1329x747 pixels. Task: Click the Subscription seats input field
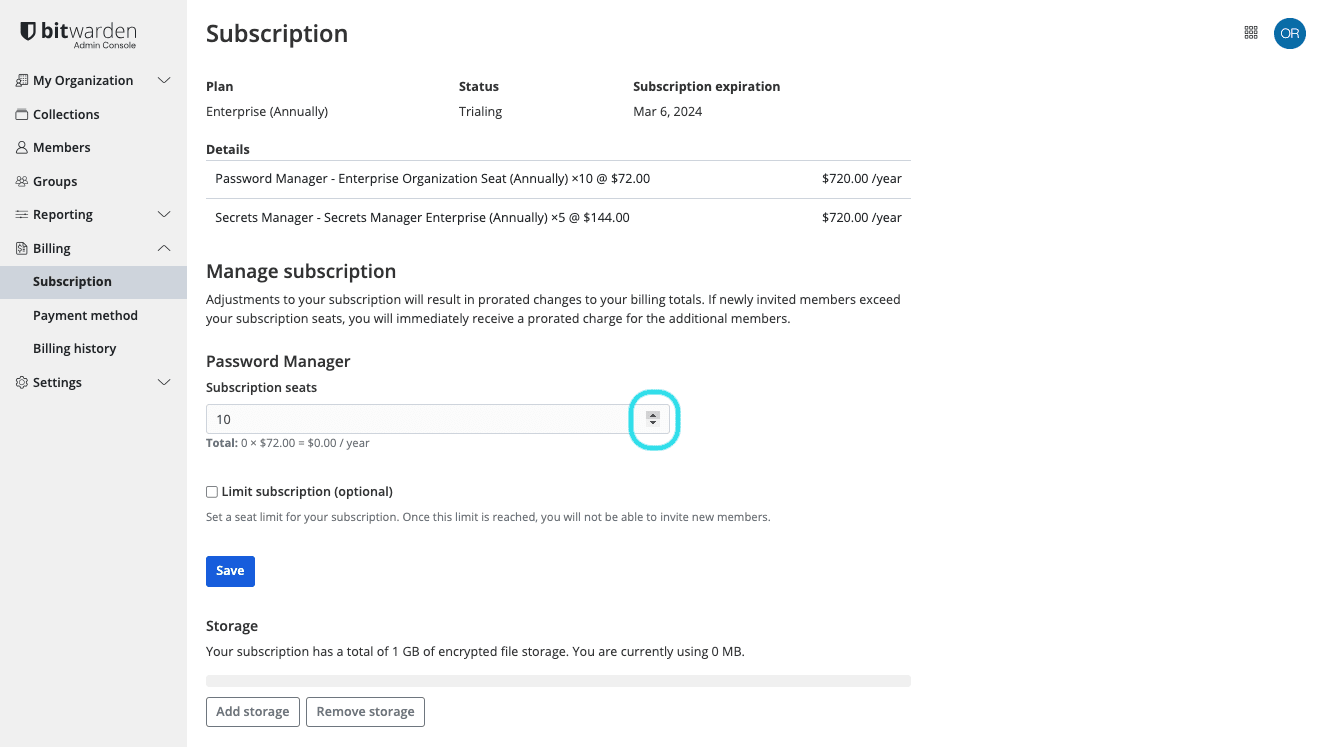coord(437,419)
